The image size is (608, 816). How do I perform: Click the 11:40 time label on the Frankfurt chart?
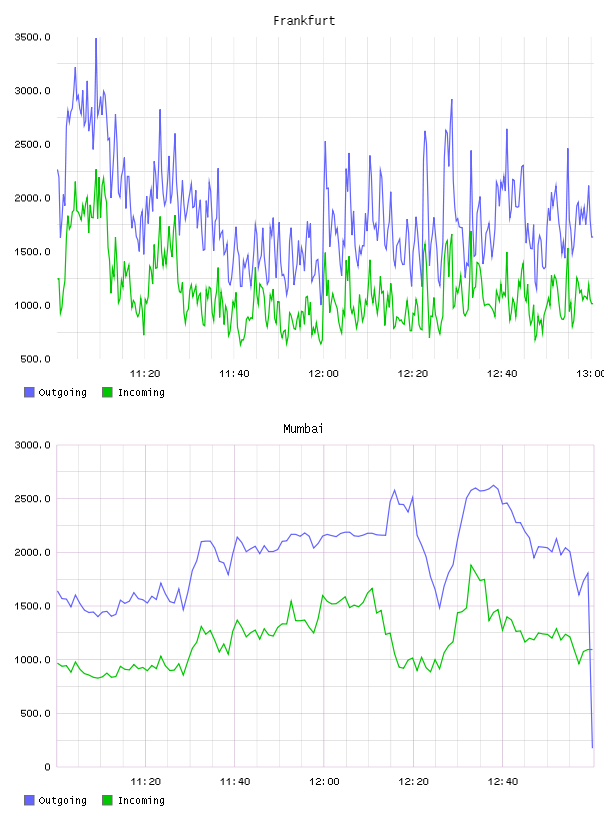(x=234, y=374)
